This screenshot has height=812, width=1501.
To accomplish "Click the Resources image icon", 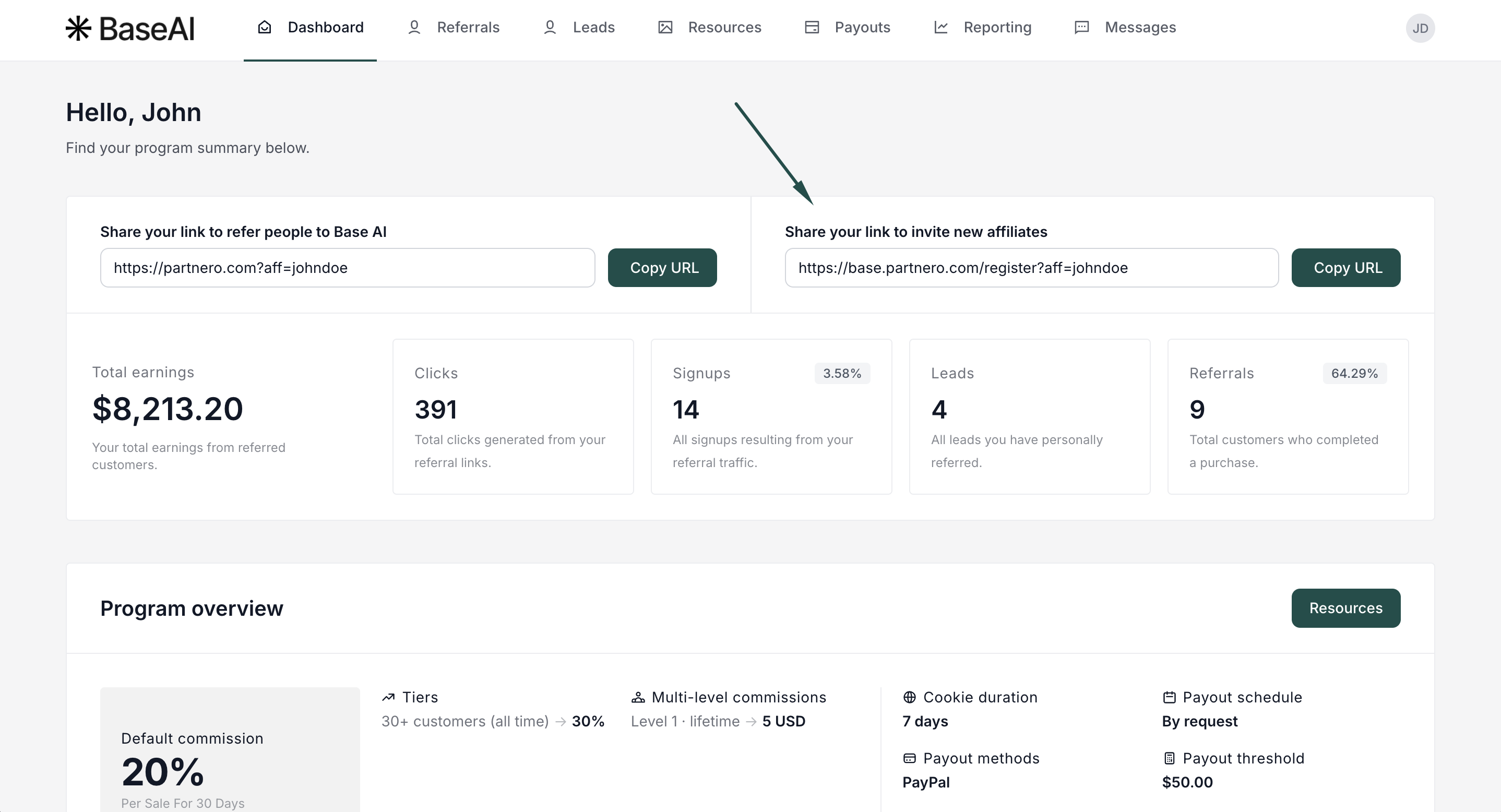I will 665,27.
